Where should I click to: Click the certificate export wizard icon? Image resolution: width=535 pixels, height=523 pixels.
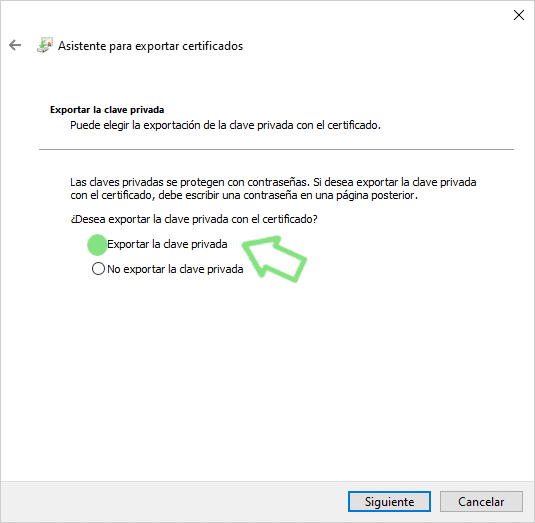coord(45,45)
